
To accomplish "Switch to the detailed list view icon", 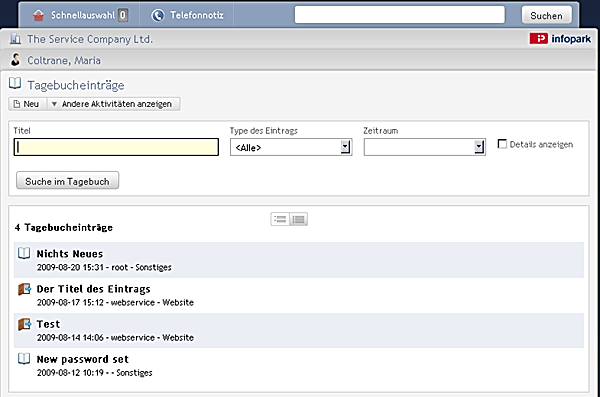I will pos(298,219).
